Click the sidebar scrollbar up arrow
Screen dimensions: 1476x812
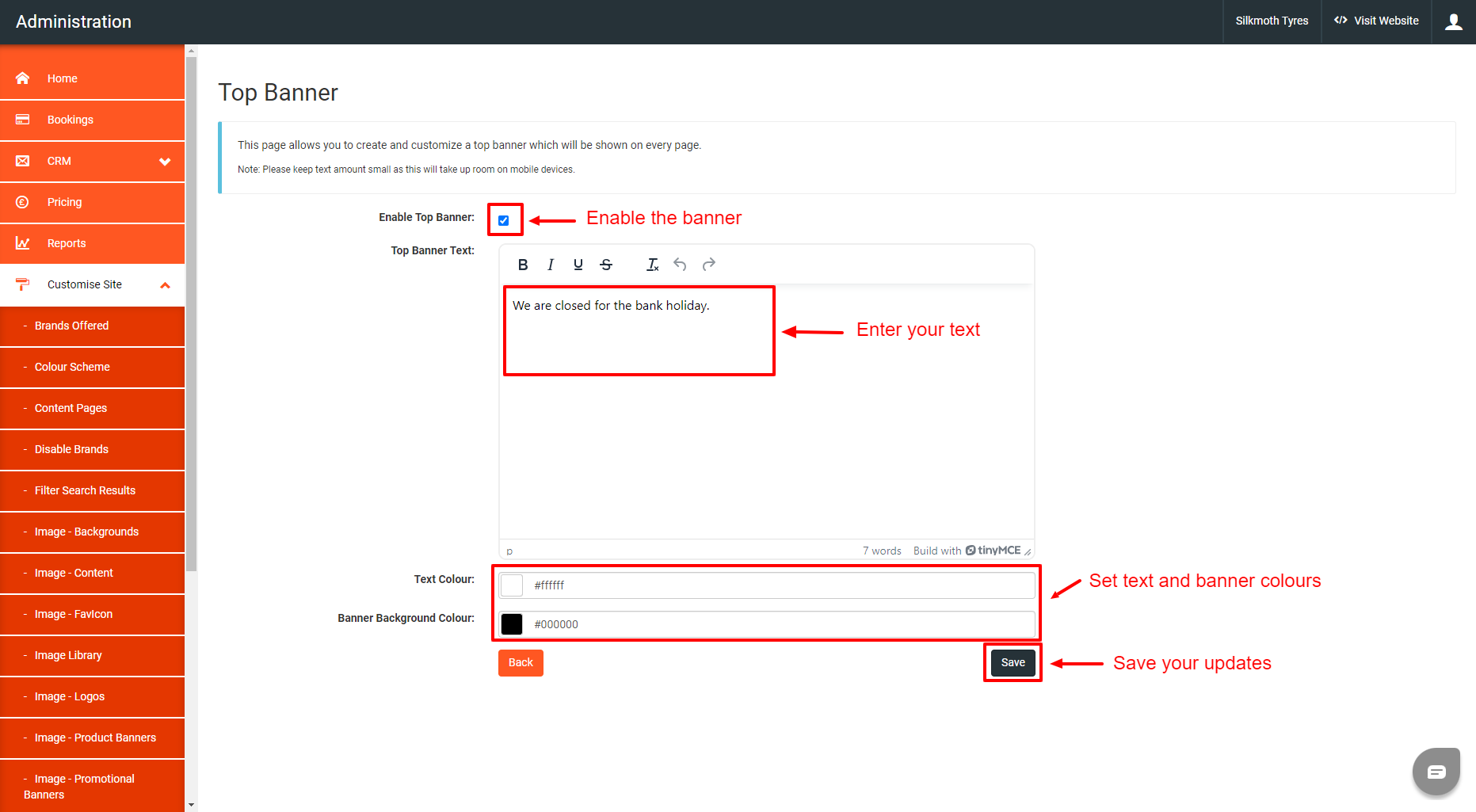tap(191, 51)
